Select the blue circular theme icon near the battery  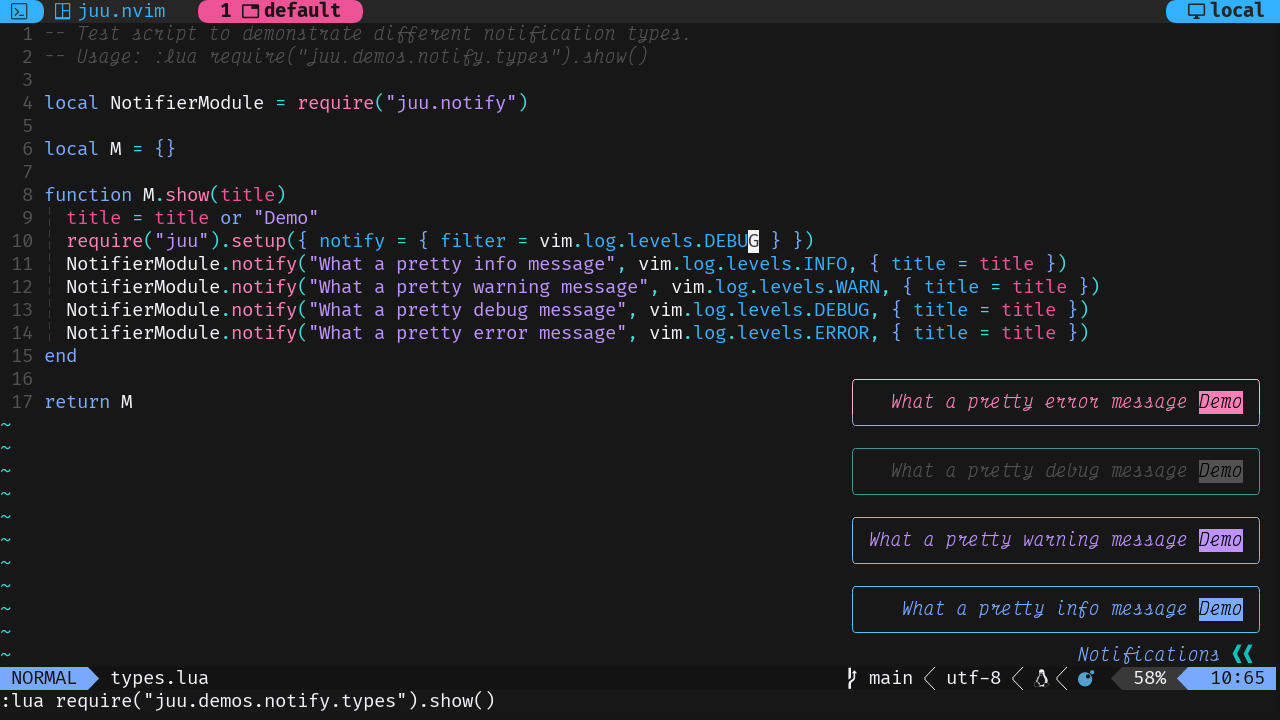click(x=1086, y=678)
